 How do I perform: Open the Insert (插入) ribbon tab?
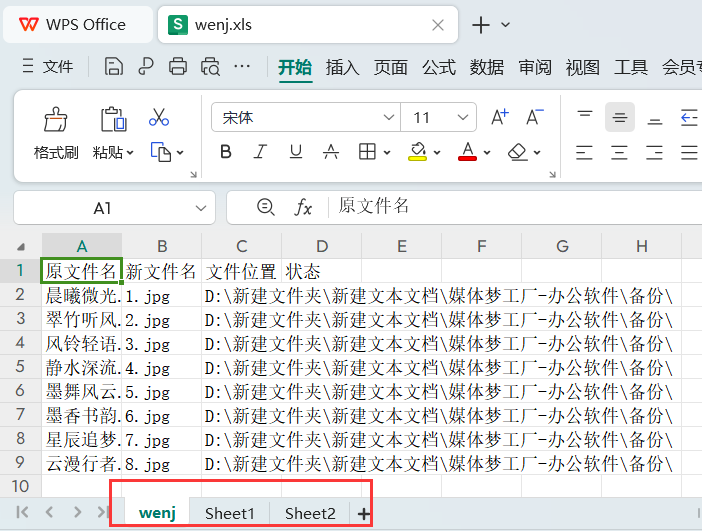(x=342, y=67)
